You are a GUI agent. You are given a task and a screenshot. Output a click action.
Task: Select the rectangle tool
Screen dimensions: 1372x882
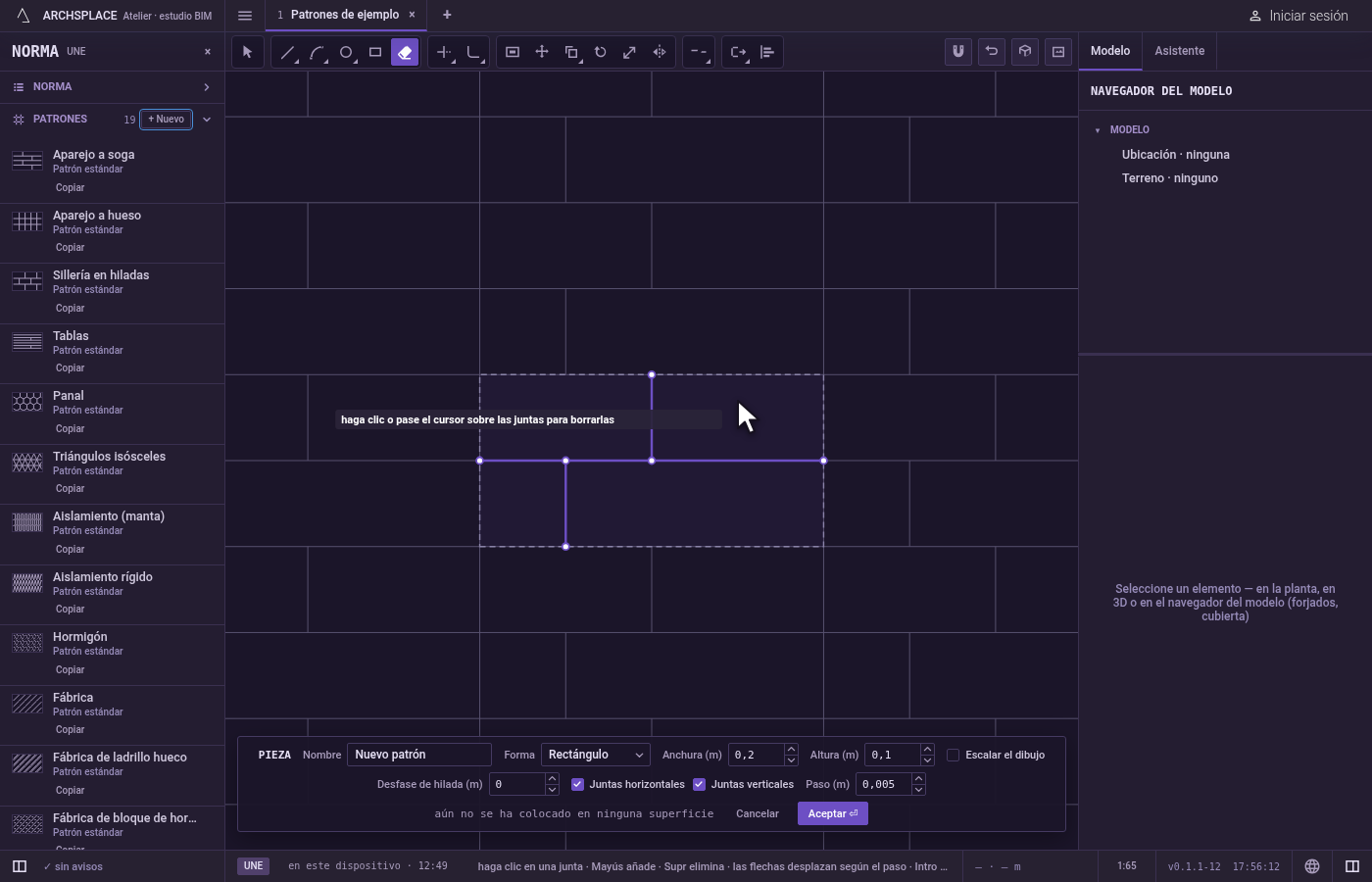[x=375, y=52]
